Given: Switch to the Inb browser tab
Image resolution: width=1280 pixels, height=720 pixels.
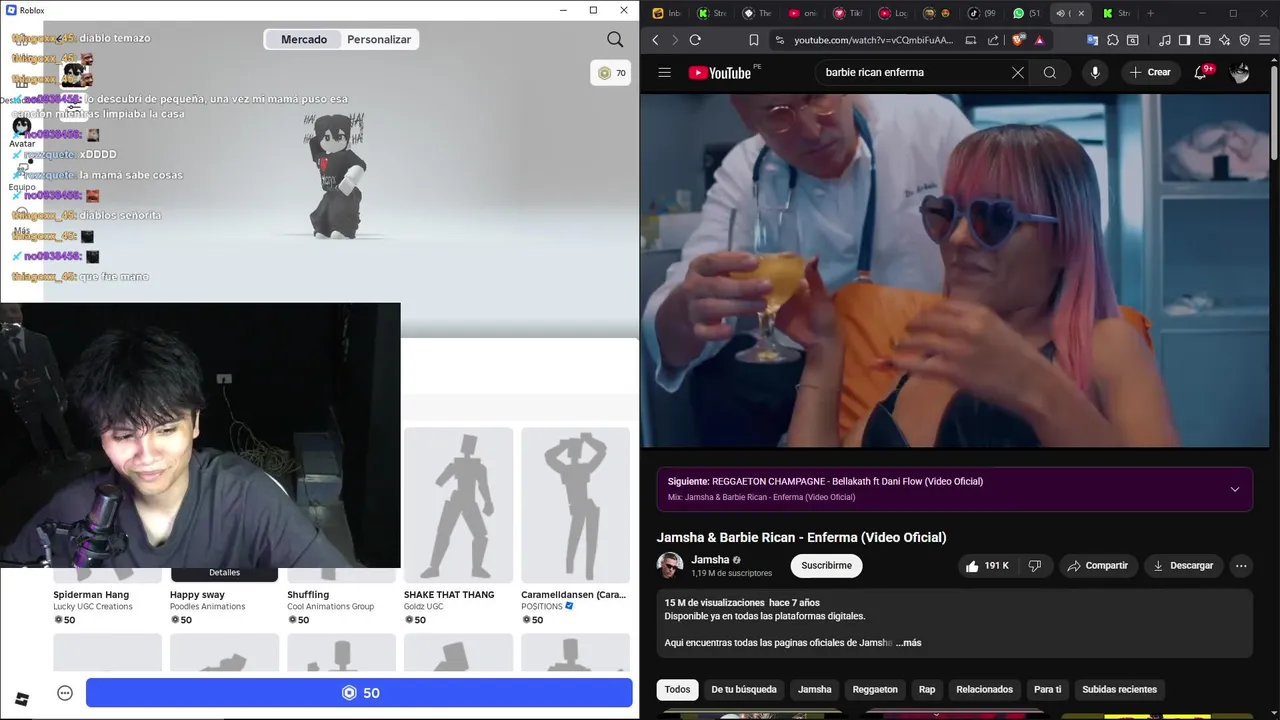Looking at the screenshot, I should [x=666, y=13].
